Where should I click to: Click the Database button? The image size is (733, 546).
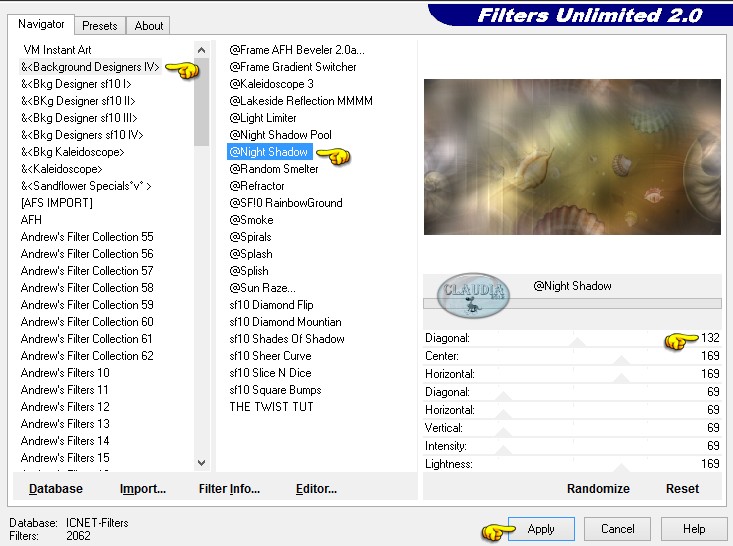(56, 489)
